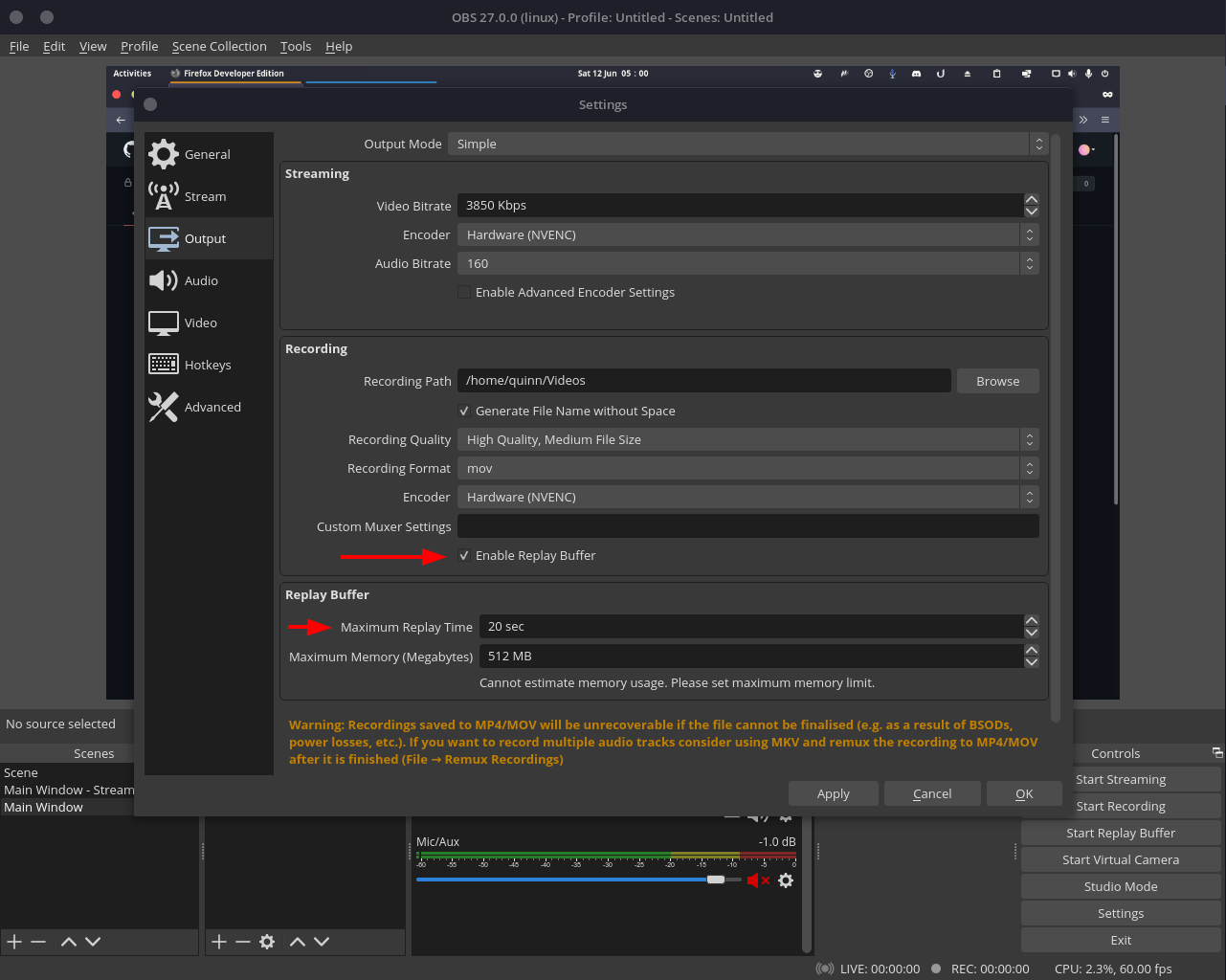Select the "Main Window - Stream" scene
The width and height of the screenshot is (1226, 980).
pos(69,790)
